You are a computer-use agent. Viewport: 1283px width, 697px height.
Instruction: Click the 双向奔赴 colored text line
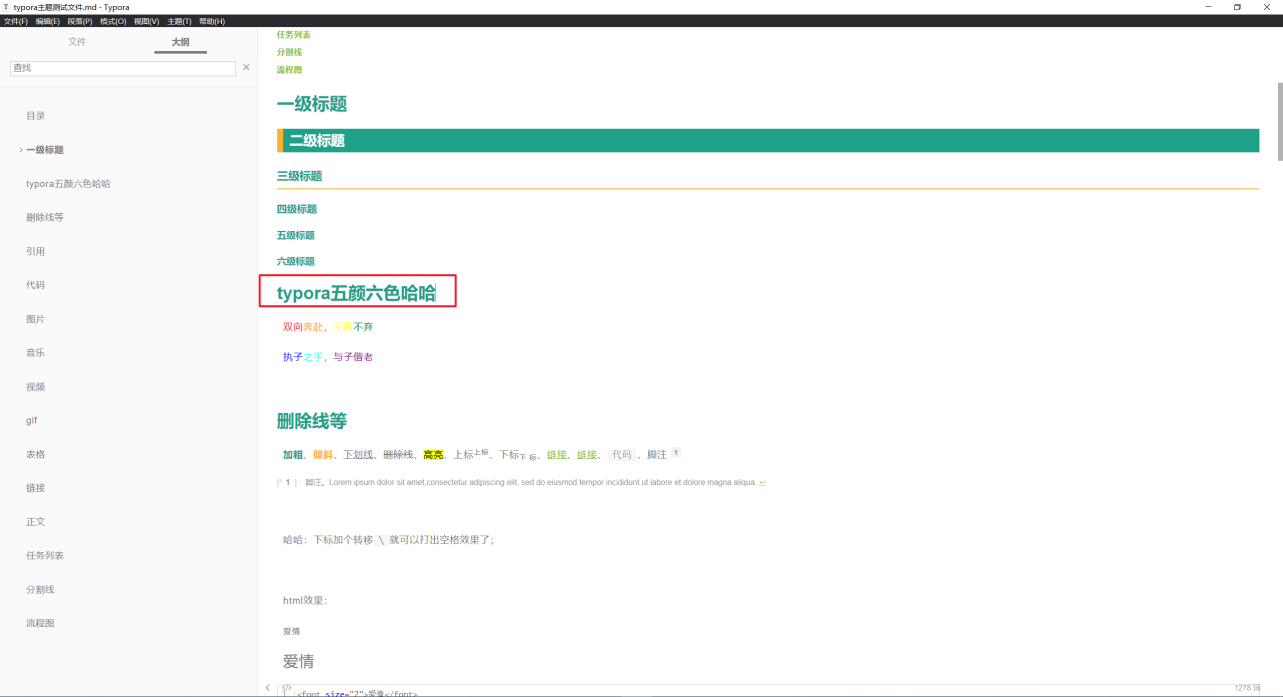click(x=328, y=327)
